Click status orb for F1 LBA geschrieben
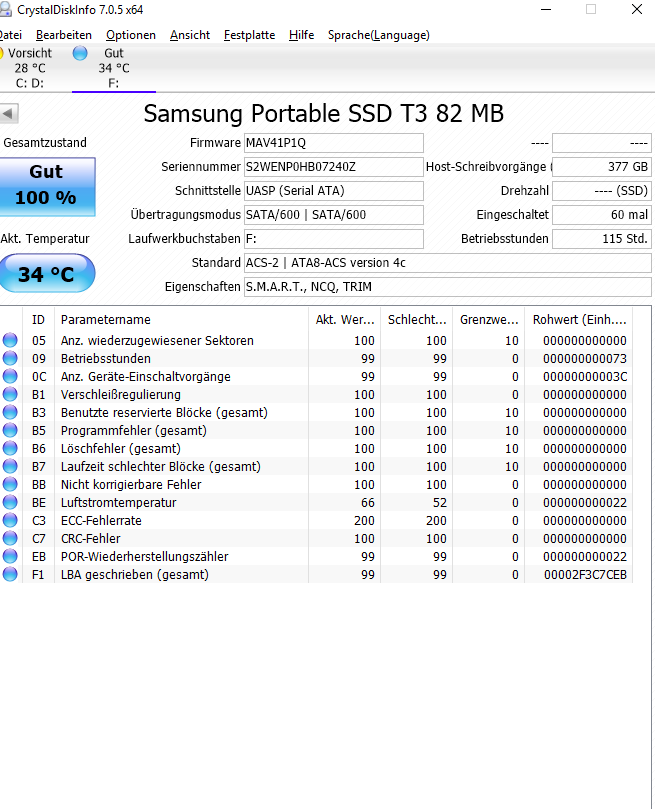Screen dimensions: 655x809 [x=10, y=574]
